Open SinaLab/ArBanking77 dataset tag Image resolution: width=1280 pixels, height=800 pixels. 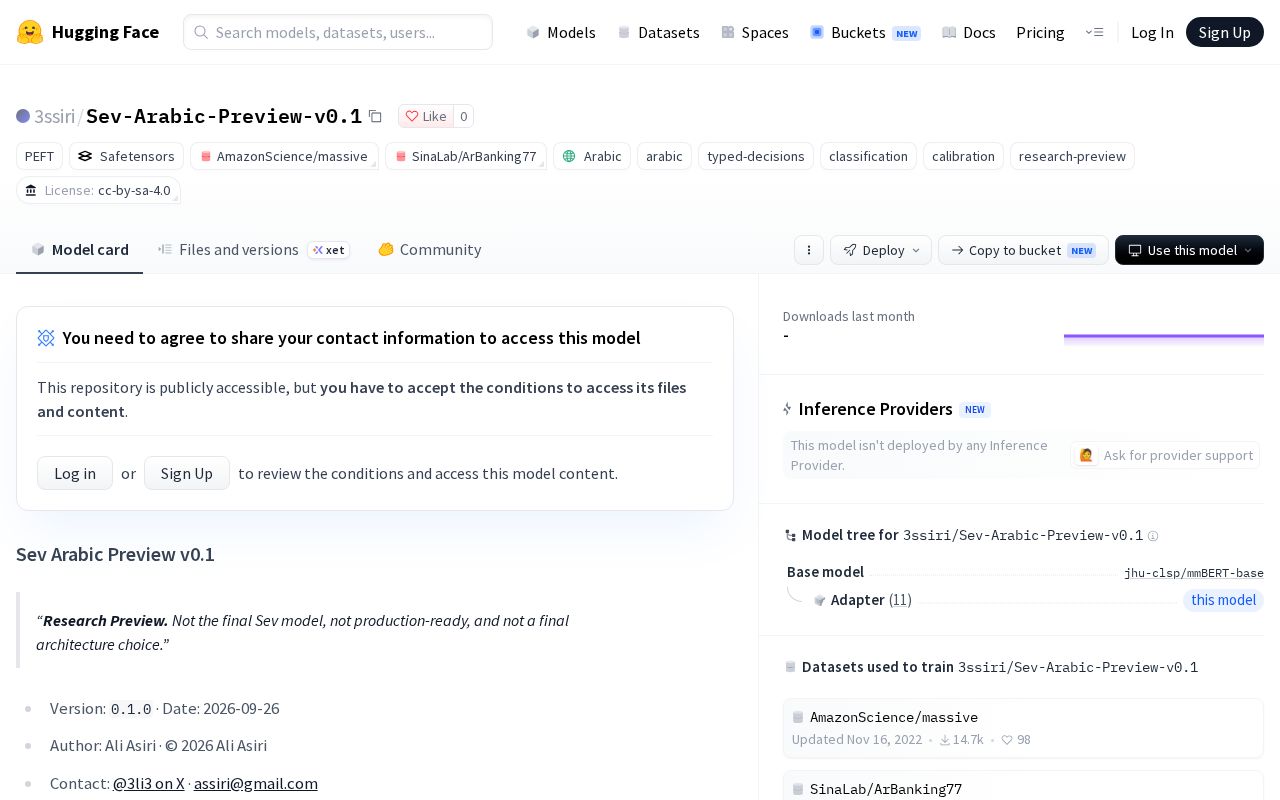coord(466,156)
